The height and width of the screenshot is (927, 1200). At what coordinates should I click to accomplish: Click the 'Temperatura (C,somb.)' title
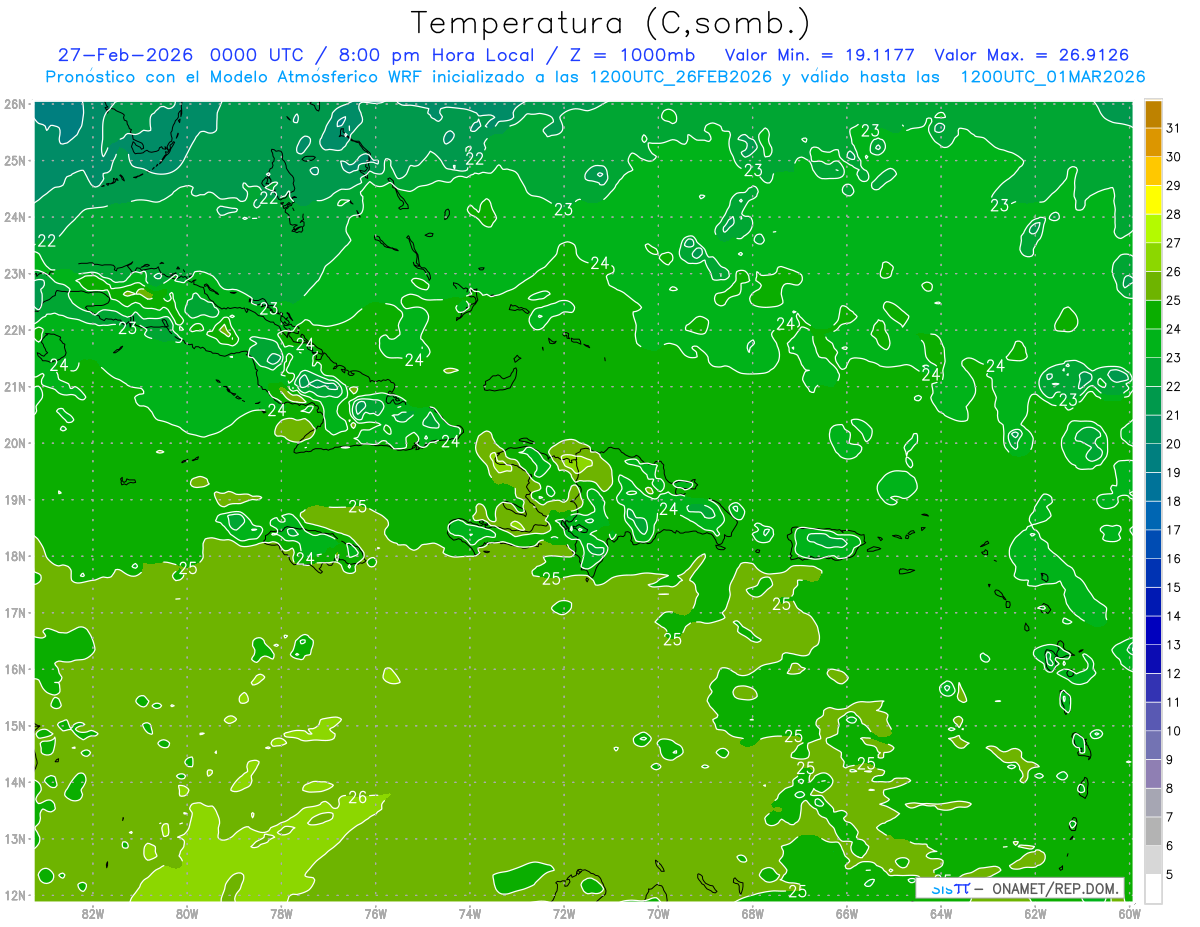tap(611, 23)
